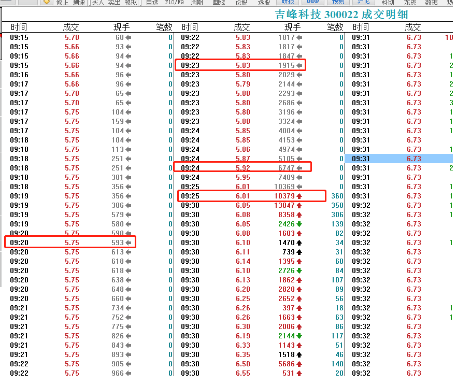Image resolution: width=453 pixels, height=376 pixels.
Task: Click volume 159 in the 09:17 rows
Action: tap(117, 121)
